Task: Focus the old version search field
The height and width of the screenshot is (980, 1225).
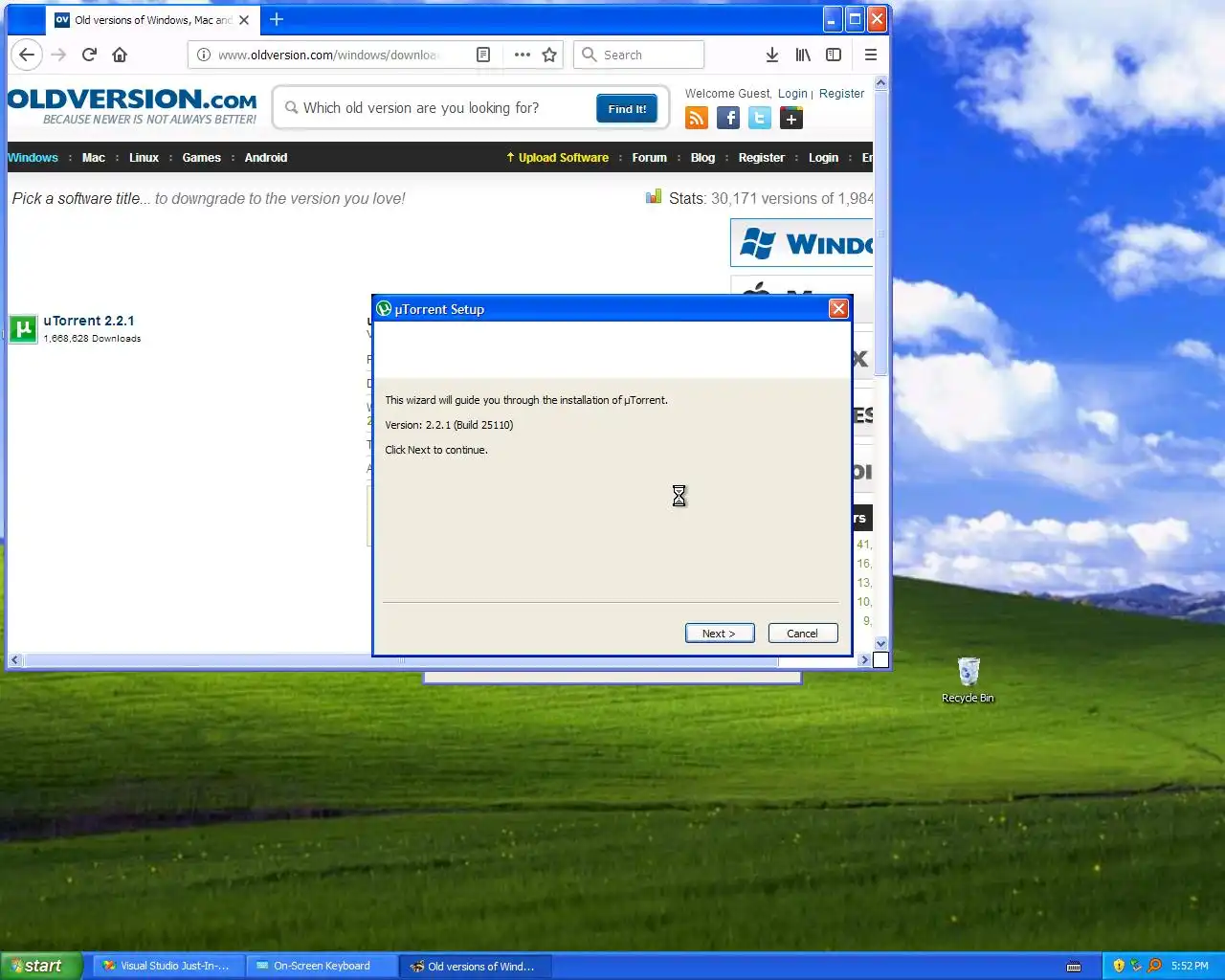Action: coord(436,108)
